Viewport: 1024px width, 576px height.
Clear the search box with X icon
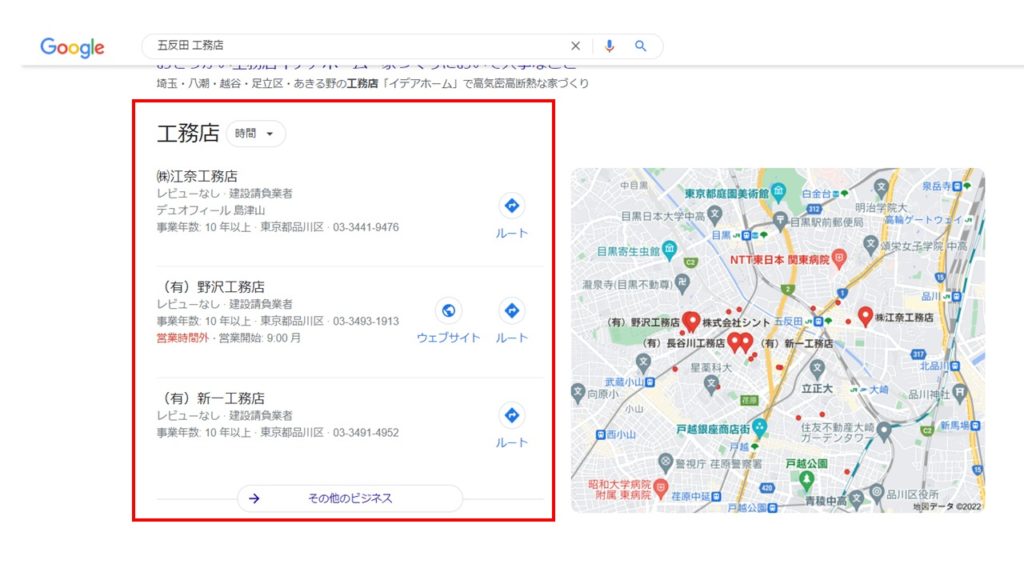coord(575,46)
